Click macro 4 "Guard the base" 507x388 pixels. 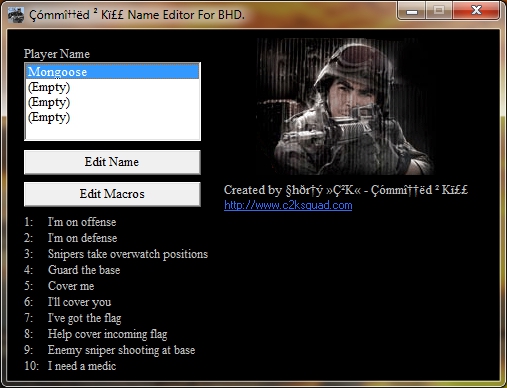click(84, 270)
